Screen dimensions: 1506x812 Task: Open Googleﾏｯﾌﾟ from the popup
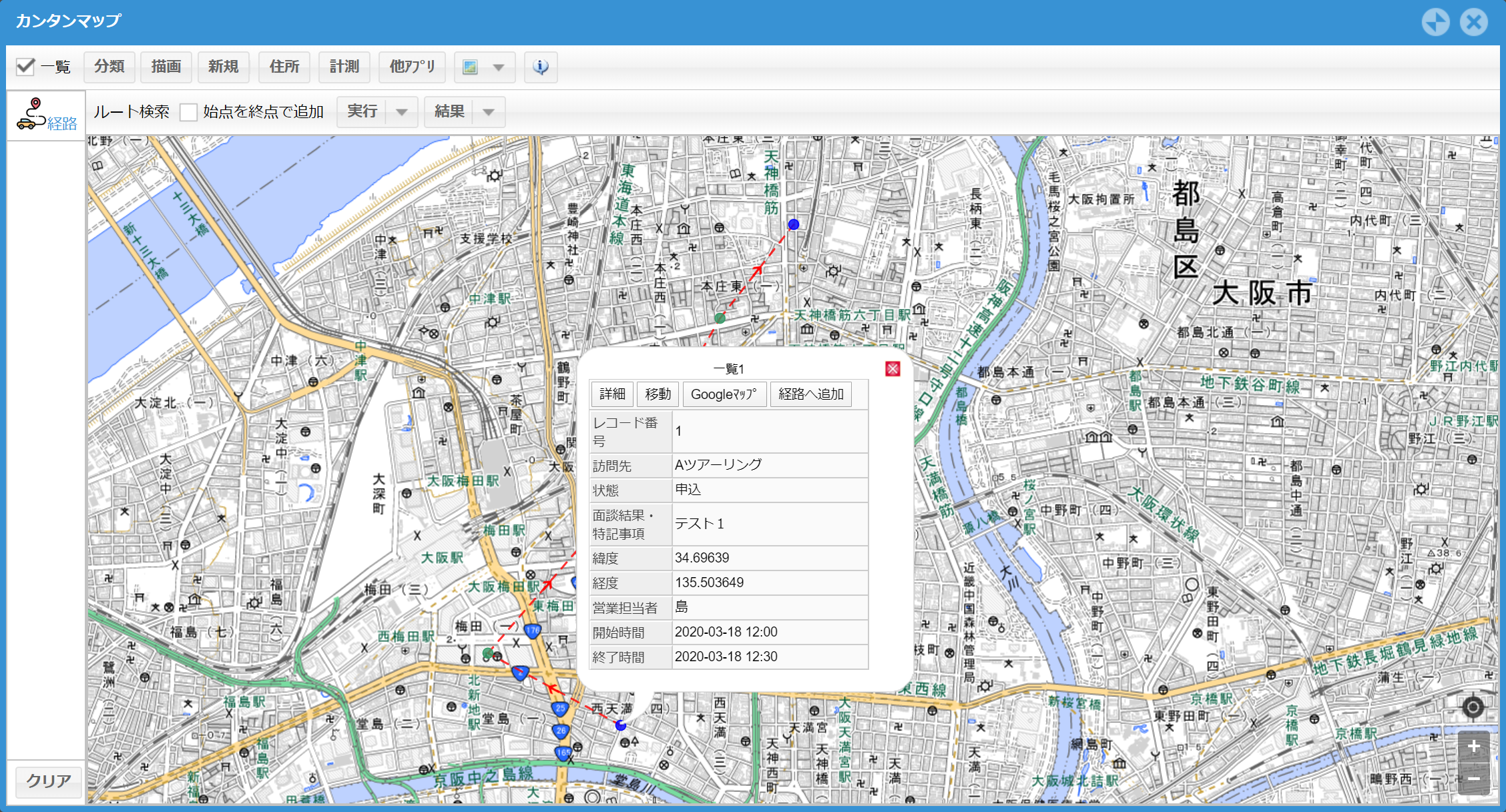tap(724, 394)
